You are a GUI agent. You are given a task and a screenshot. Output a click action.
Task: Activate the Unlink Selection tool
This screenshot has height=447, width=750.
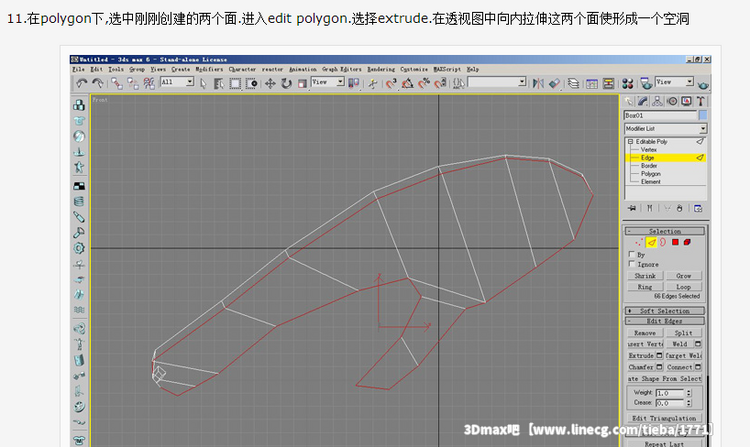(x=132, y=84)
